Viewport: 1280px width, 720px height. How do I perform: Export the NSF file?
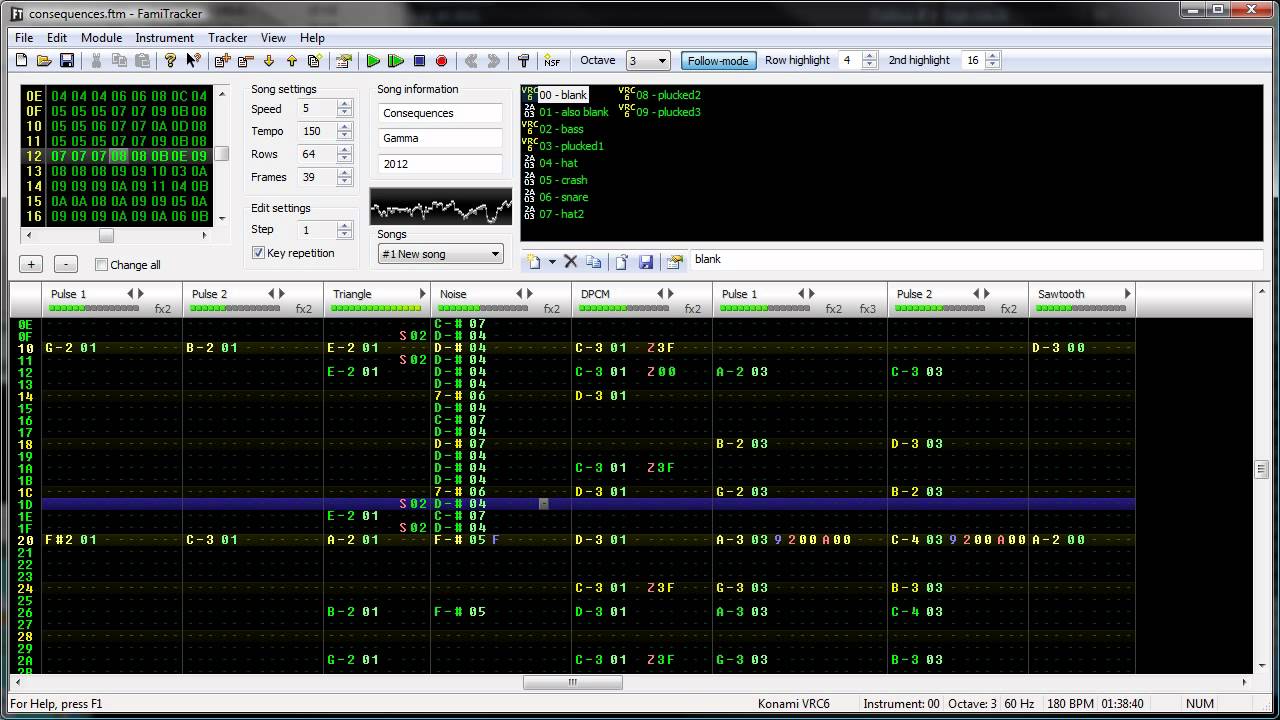click(551, 61)
